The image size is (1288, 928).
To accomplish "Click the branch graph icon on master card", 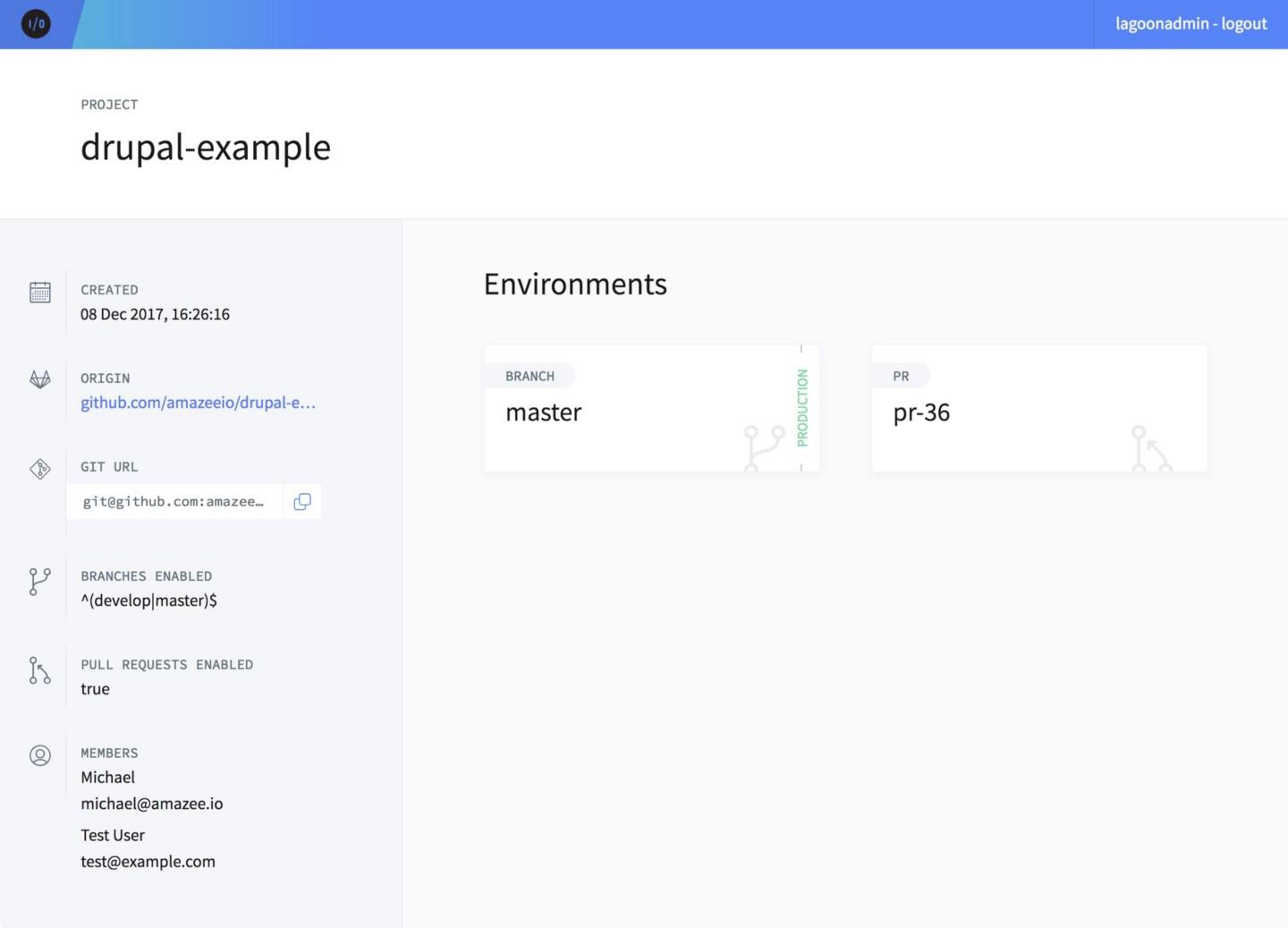I will tap(764, 447).
